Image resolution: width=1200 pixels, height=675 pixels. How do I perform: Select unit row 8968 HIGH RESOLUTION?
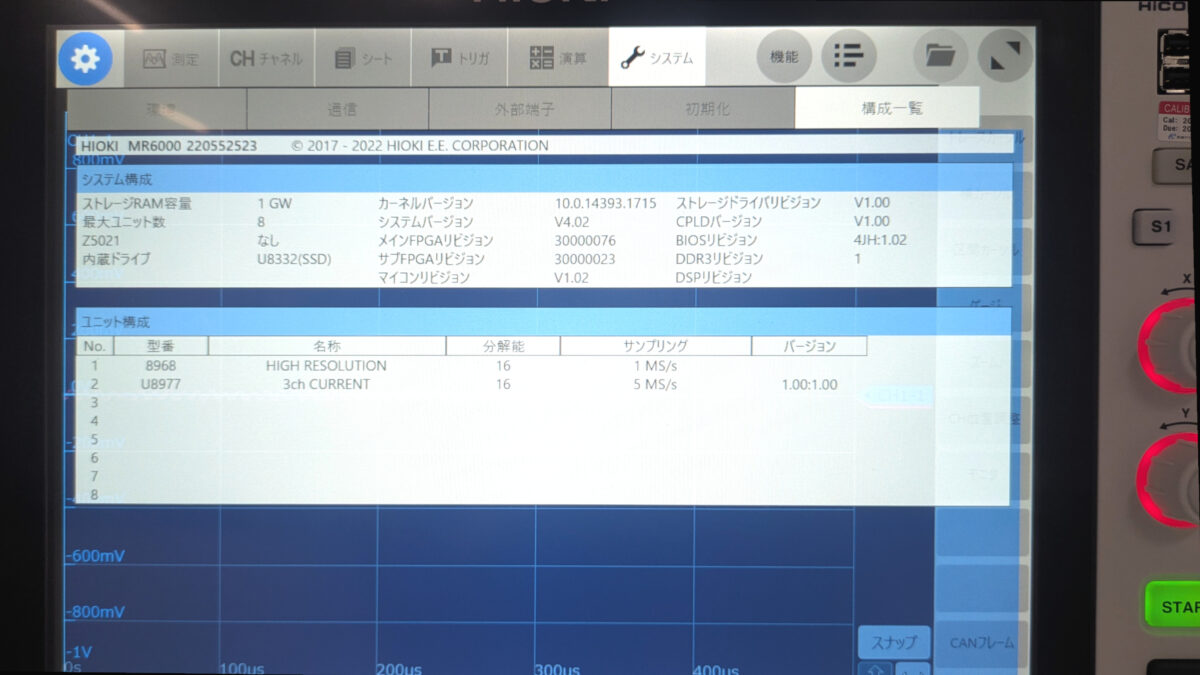472,366
